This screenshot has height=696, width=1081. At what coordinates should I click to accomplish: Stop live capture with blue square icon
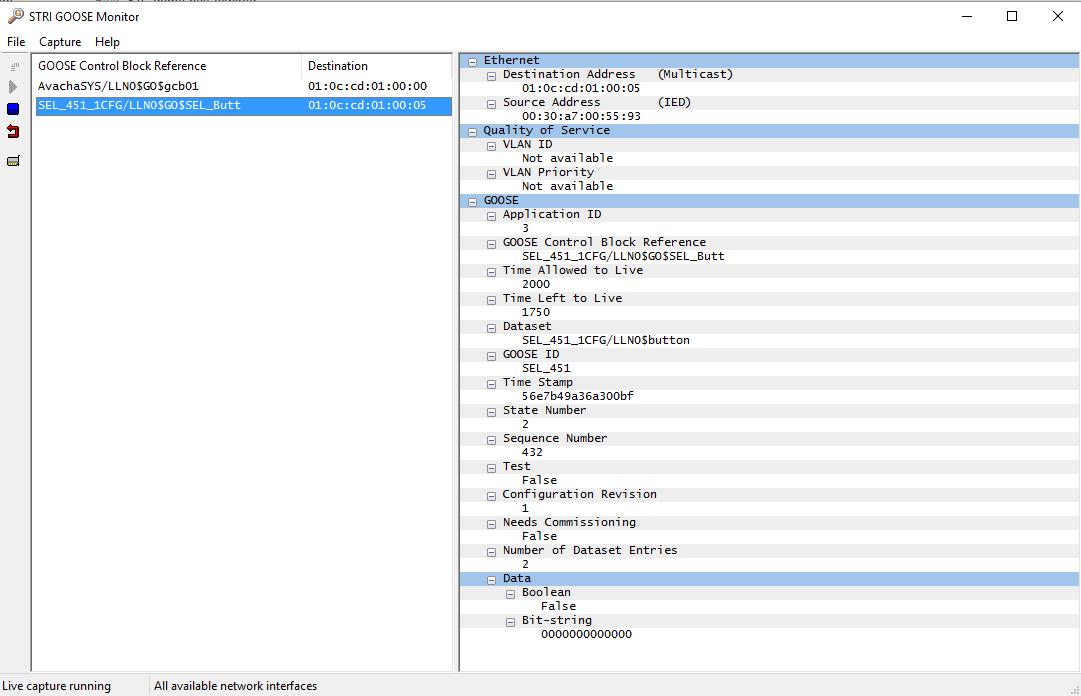pos(13,109)
